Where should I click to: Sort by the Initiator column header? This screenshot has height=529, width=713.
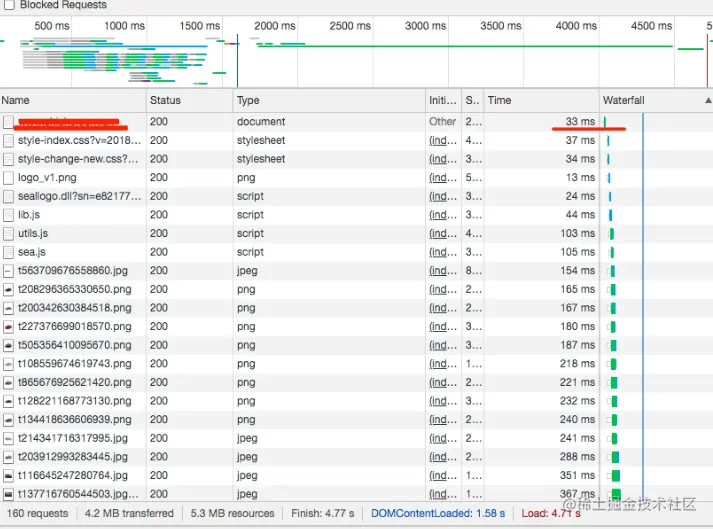[x=443, y=100]
